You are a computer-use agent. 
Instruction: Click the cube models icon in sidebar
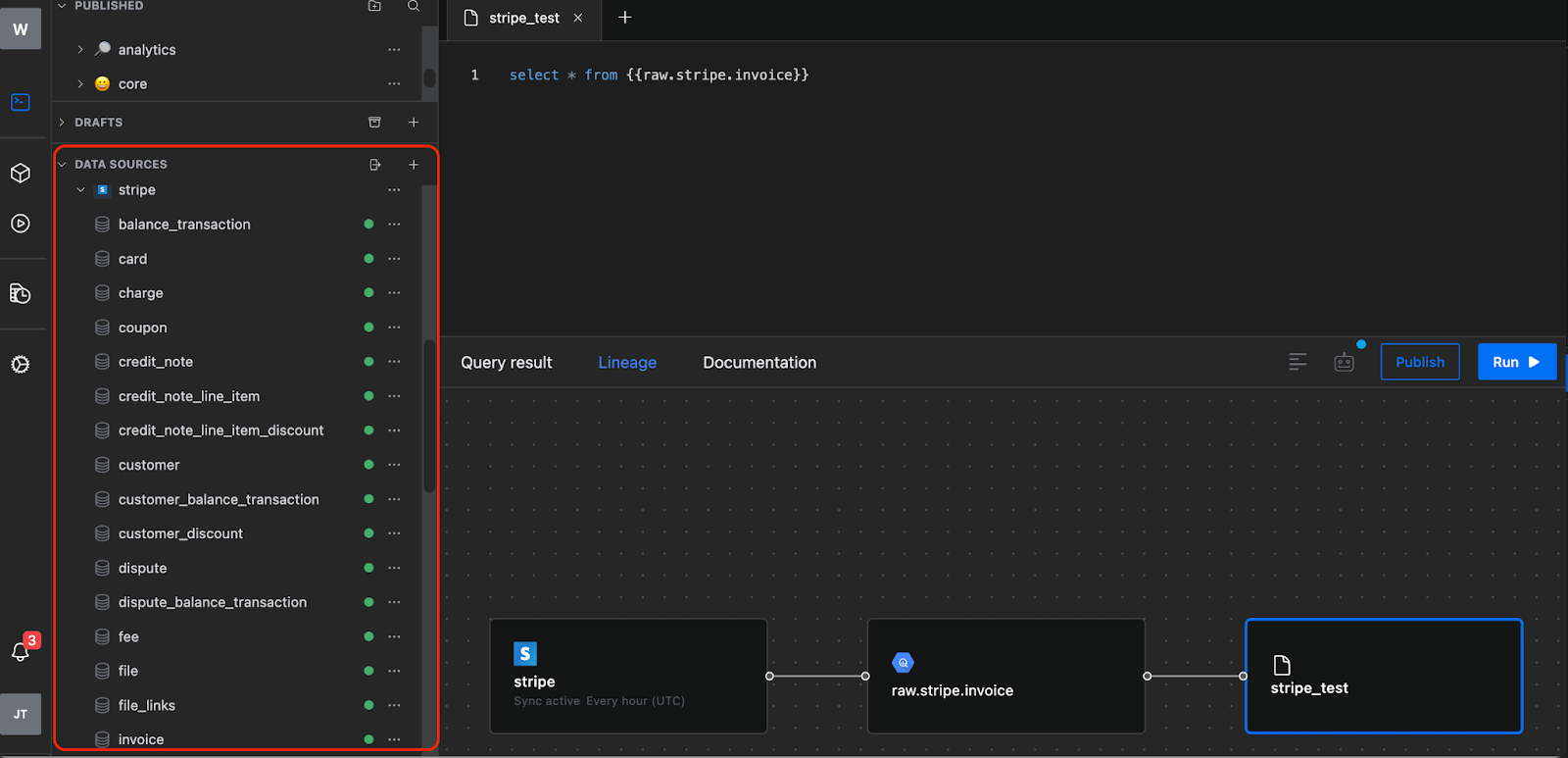21,174
